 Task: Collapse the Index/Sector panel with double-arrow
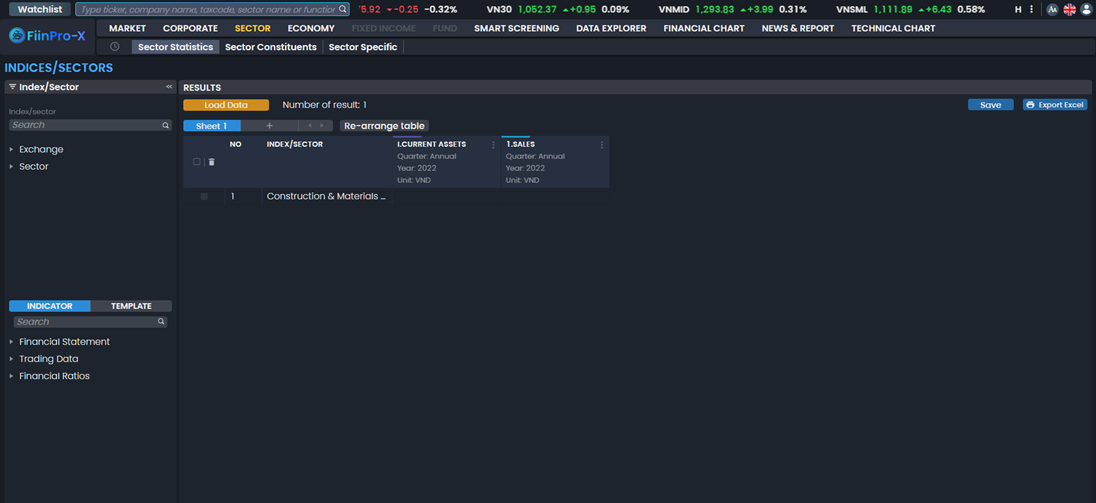[x=169, y=87]
